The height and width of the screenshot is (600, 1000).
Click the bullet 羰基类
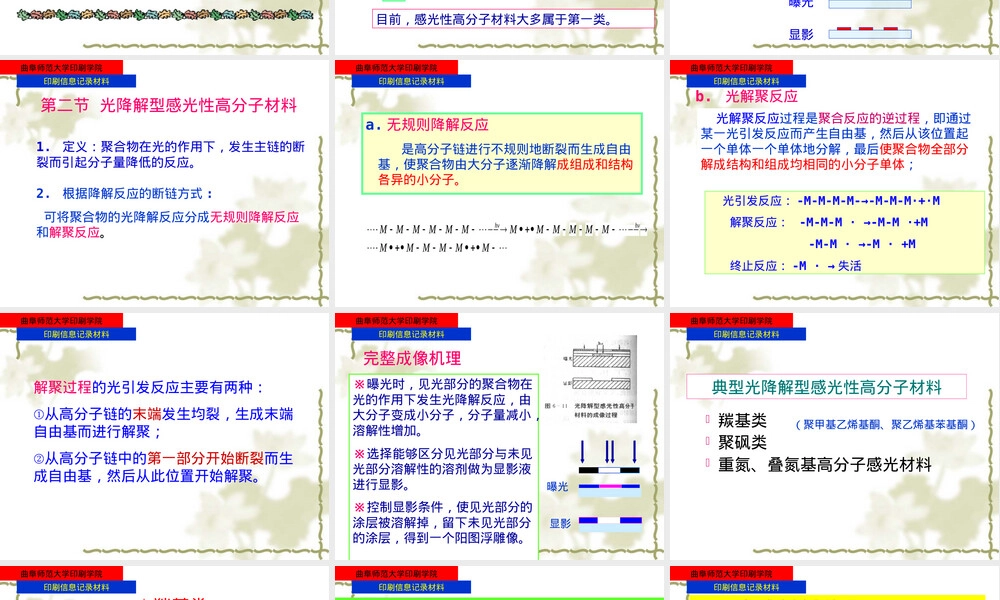[742, 421]
